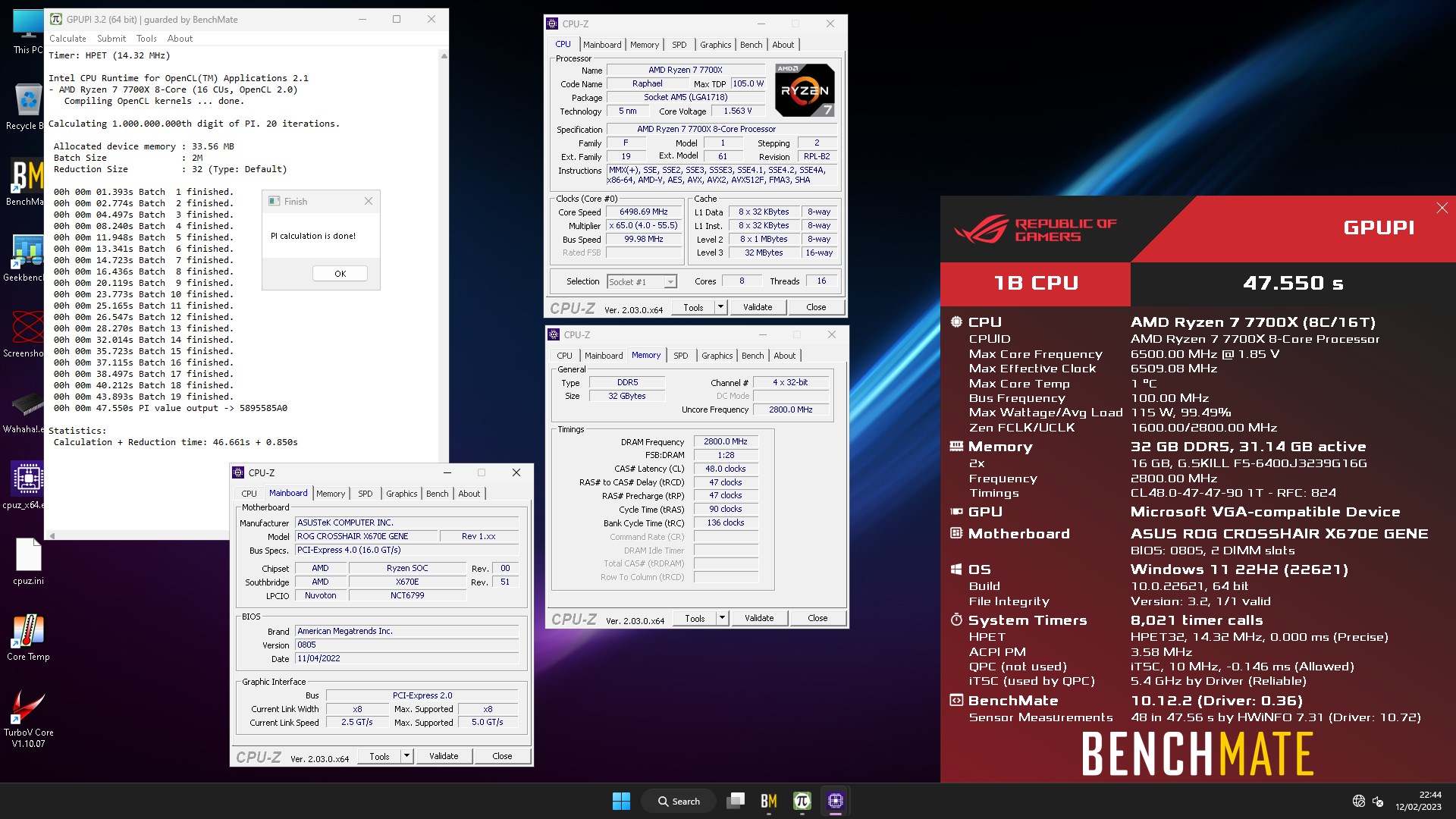Image resolution: width=1456 pixels, height=819 pixels.
Task: Open the Recycle Bin desktop icon
Action: tap(28, 106)
